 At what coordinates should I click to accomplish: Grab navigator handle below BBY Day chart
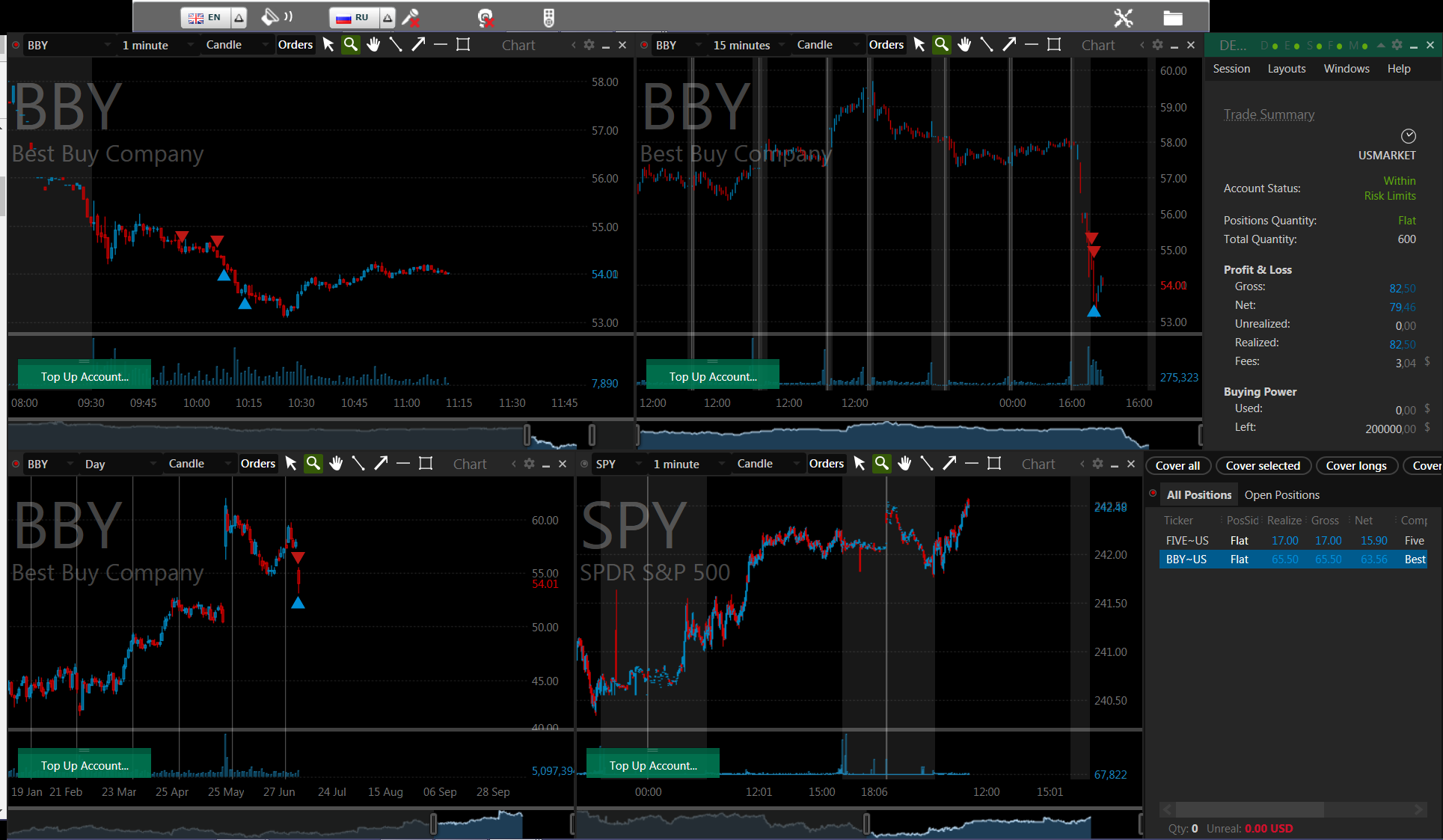tap(433, 824)
